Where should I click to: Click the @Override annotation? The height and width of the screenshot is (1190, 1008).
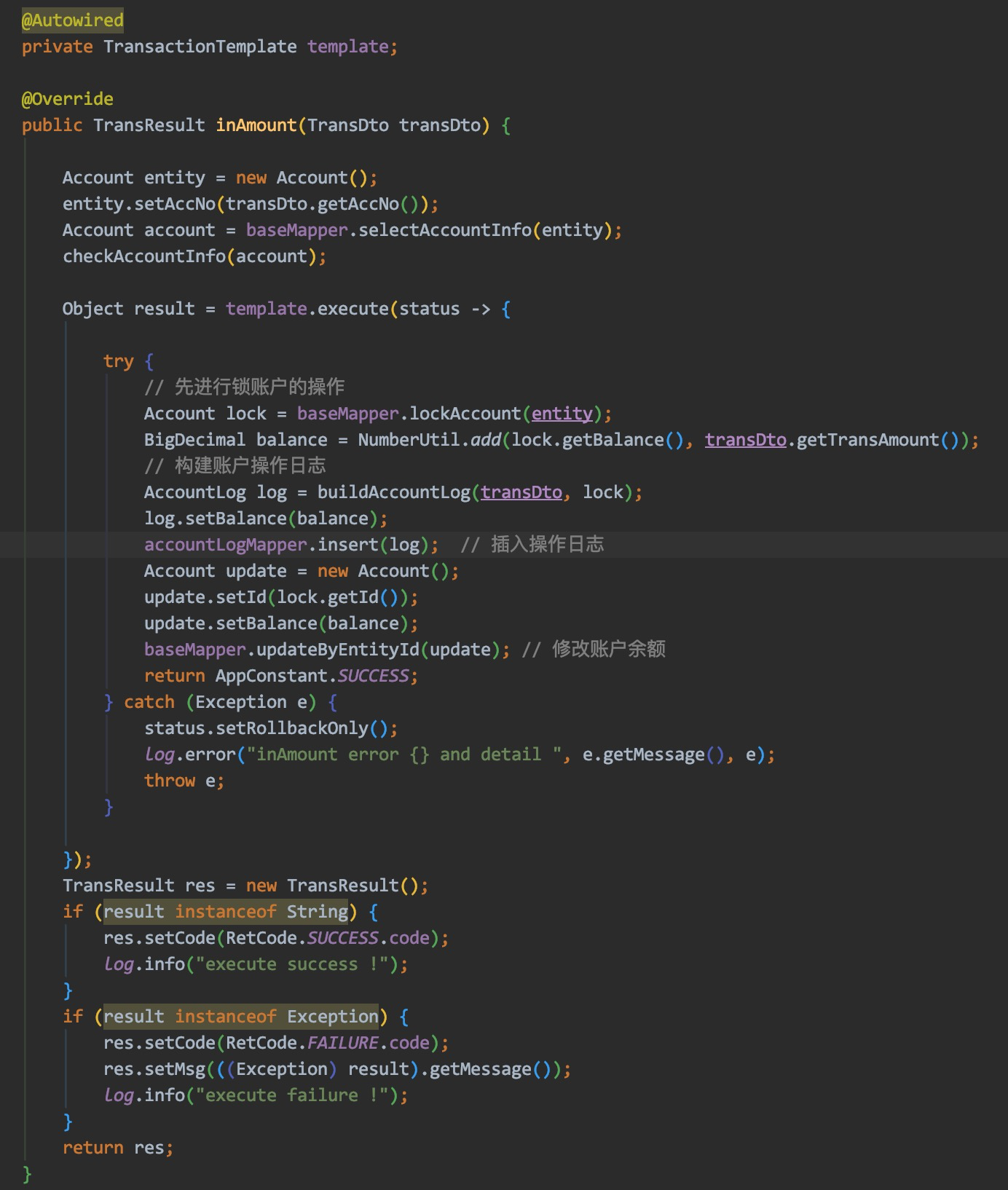[68, 99]
